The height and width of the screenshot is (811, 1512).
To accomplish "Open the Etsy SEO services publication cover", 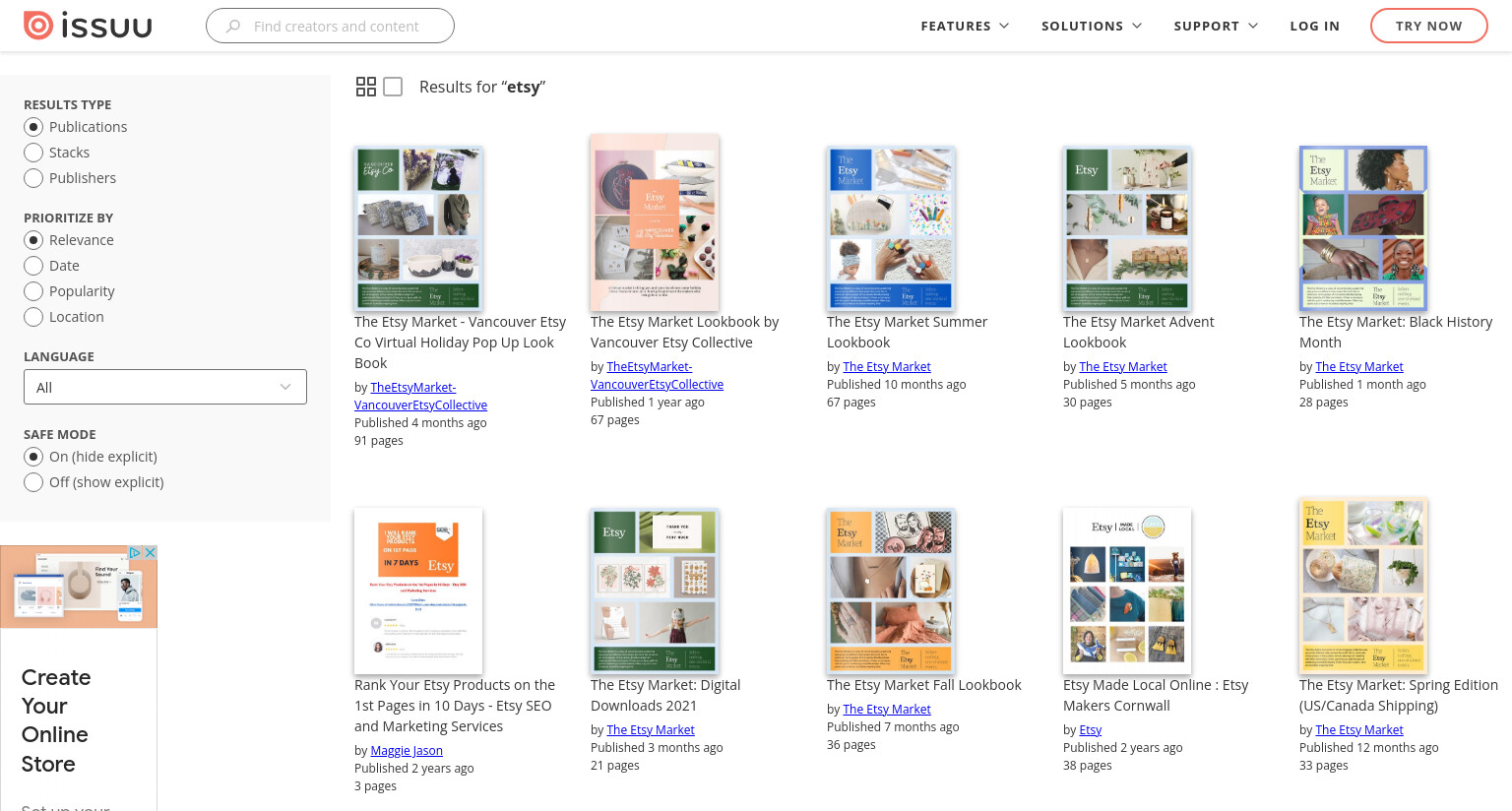I will [418, 591].
